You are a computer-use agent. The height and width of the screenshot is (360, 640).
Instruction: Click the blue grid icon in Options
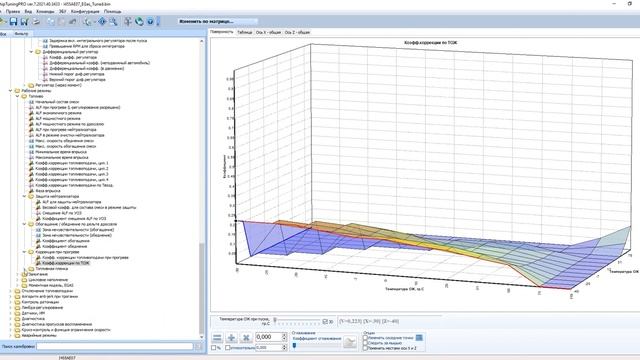pos(419,338)
